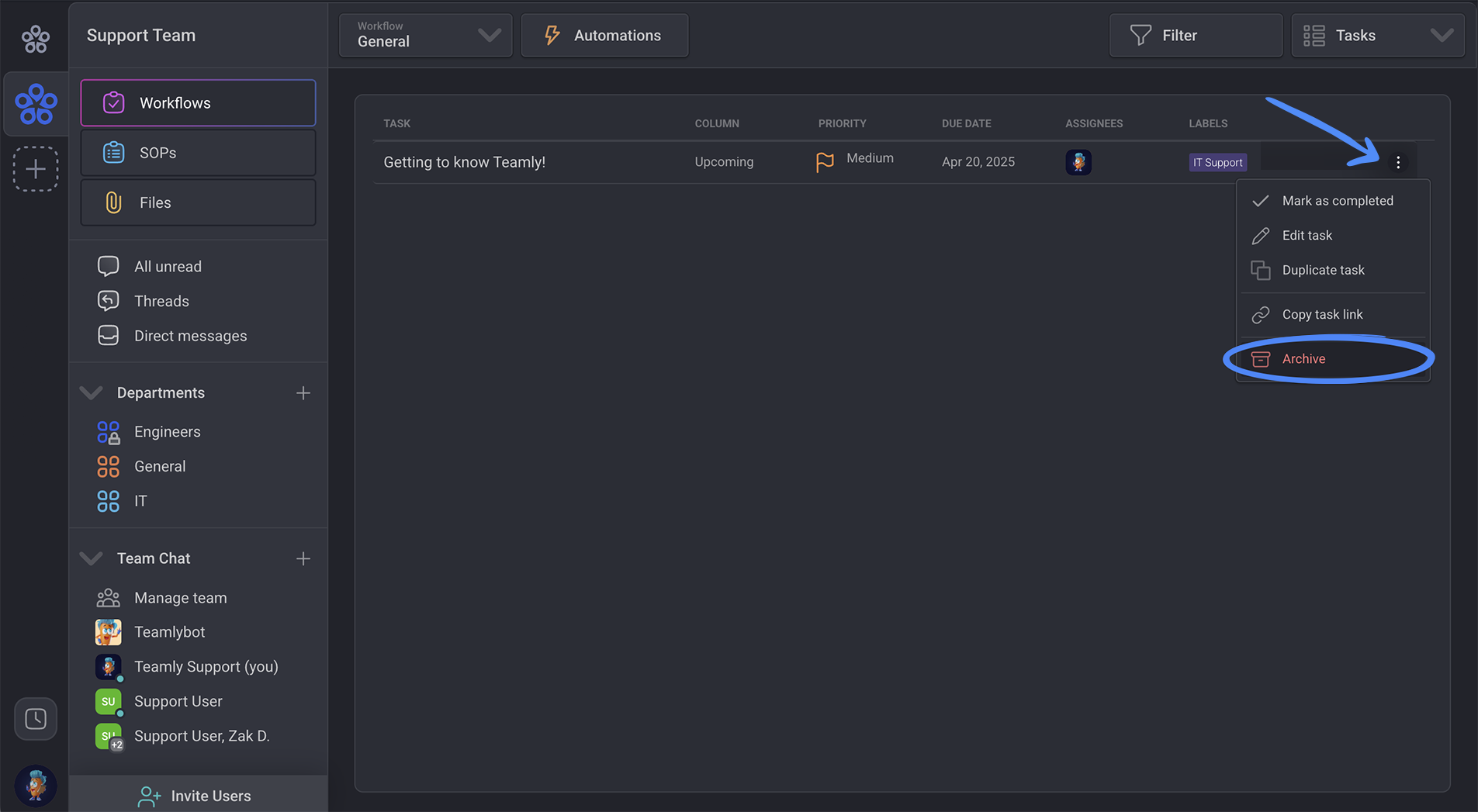Click the Support Team workspace title
This screenshot has width=1478, height=812.
[x=141, y=35]
